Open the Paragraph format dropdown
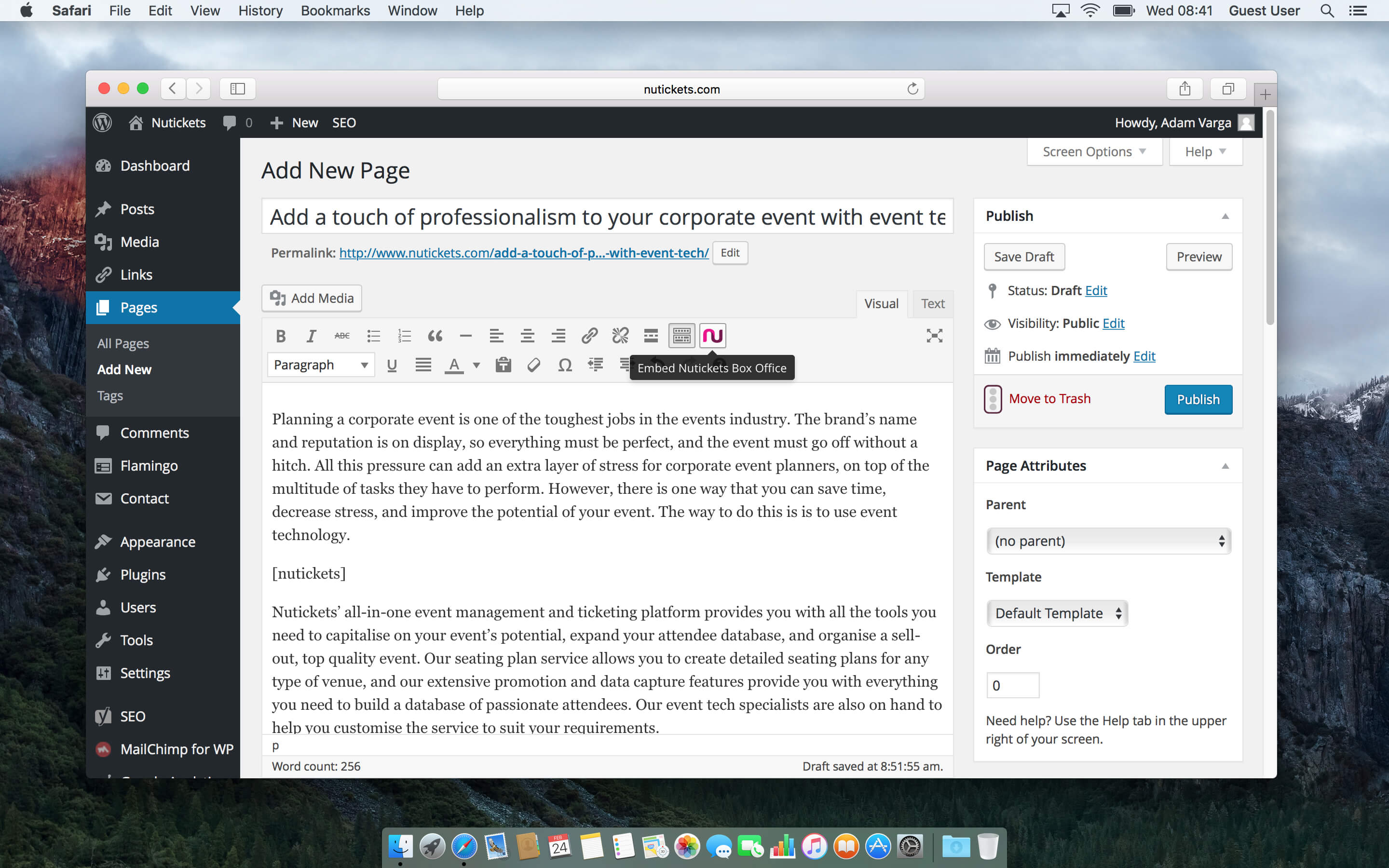 click(x=320, y=365)
